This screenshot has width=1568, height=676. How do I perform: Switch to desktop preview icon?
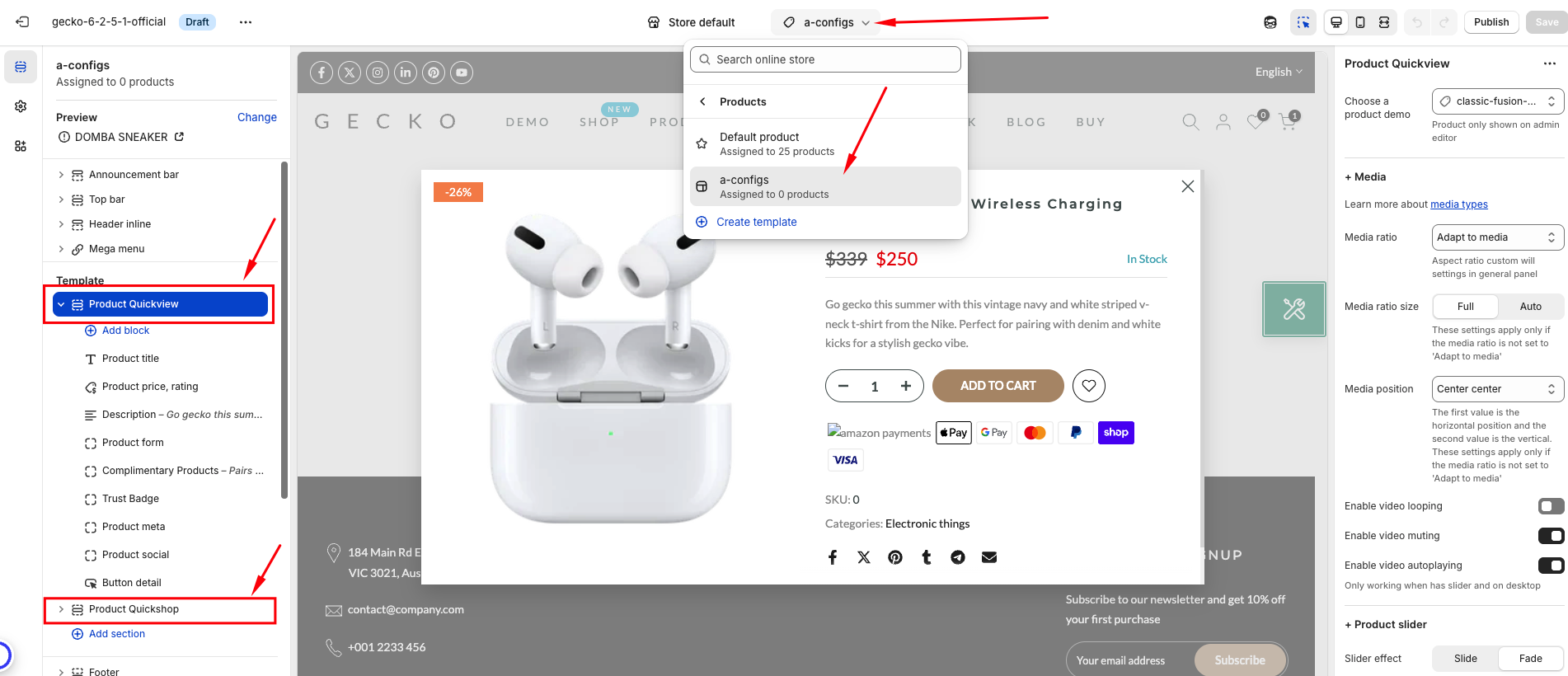(1336, 22)
